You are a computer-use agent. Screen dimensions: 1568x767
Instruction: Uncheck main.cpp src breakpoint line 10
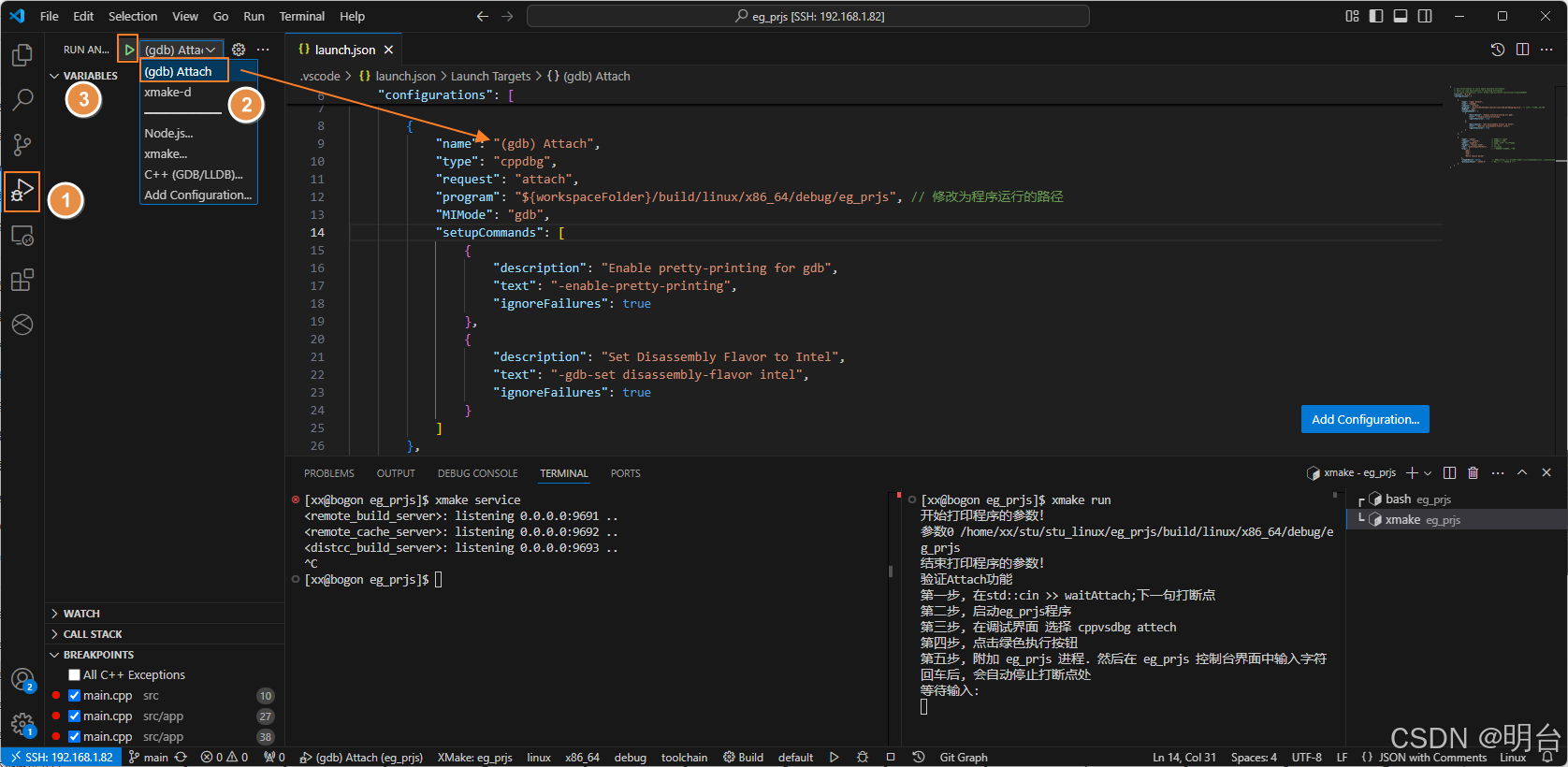coord(74,696)
